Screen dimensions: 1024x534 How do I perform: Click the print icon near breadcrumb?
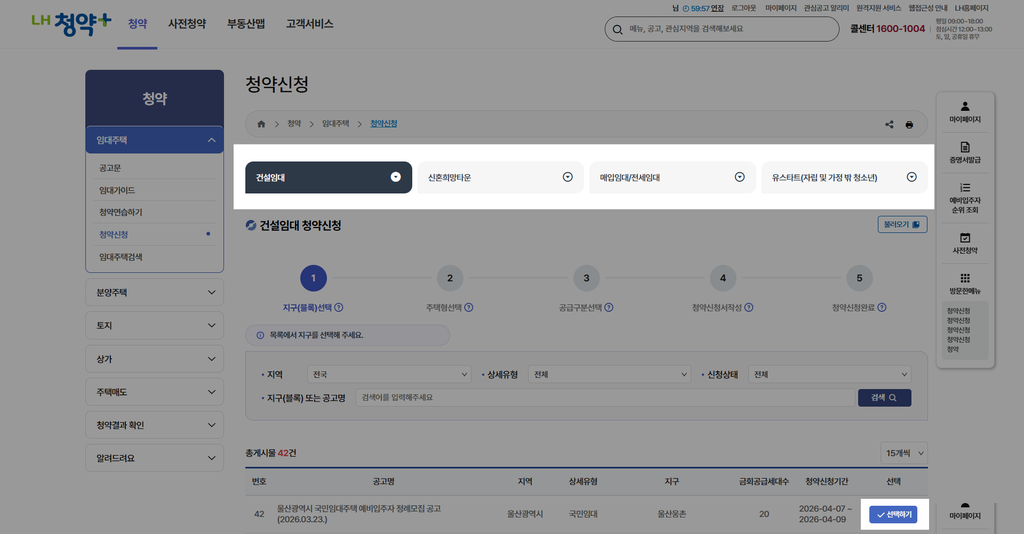point(909,124)
